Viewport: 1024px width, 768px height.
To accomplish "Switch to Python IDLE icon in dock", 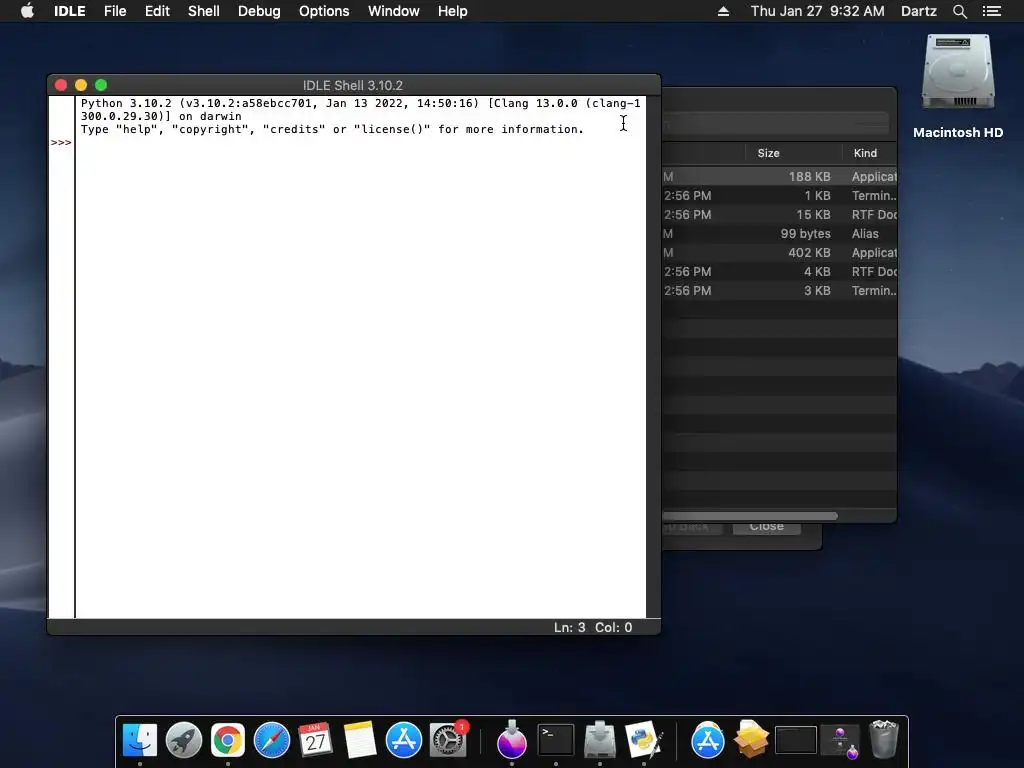I will (644, 740).
